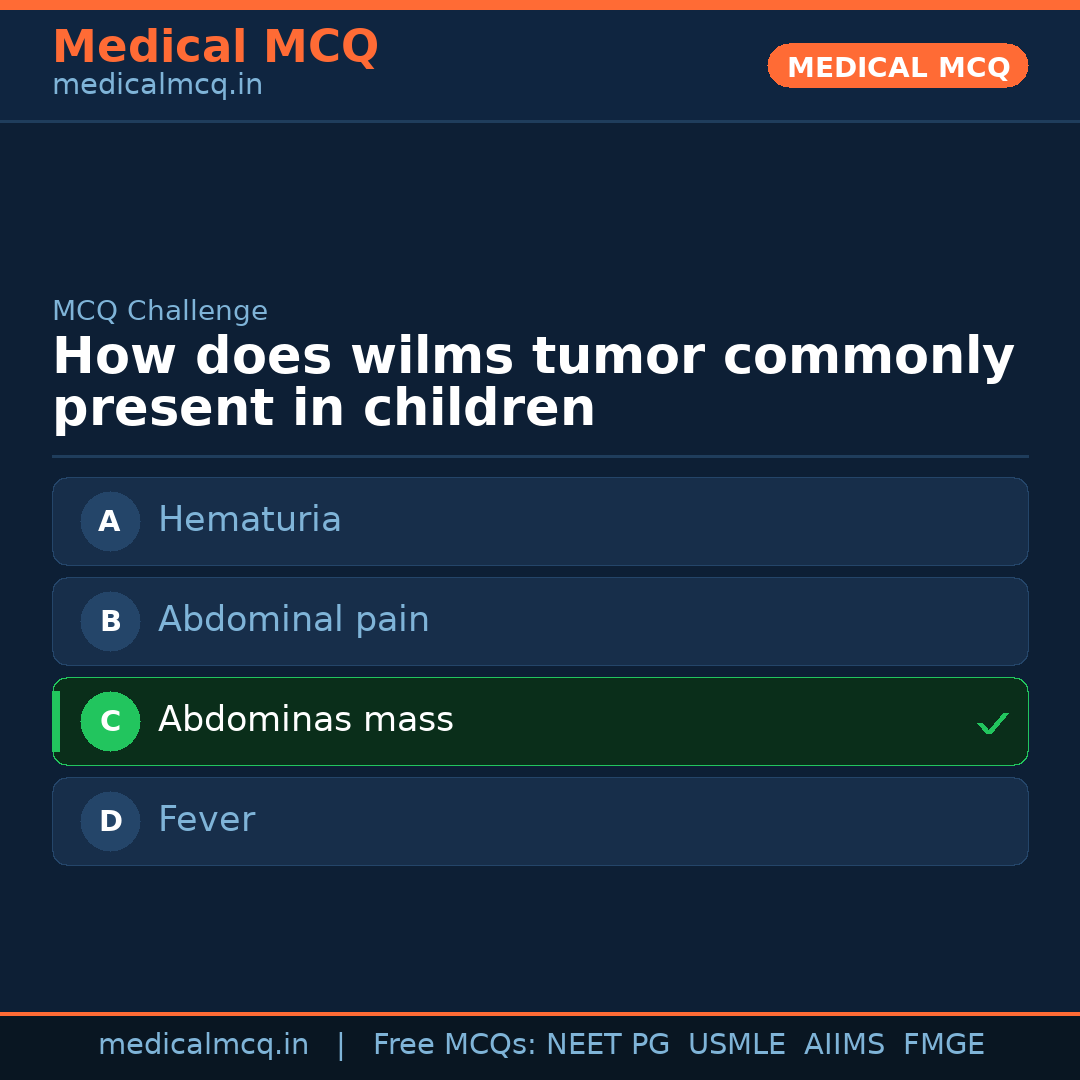Viewport: 1080px width, 1080px height.
Task: Click the letter D circle badge
Action: pos(110,821)
